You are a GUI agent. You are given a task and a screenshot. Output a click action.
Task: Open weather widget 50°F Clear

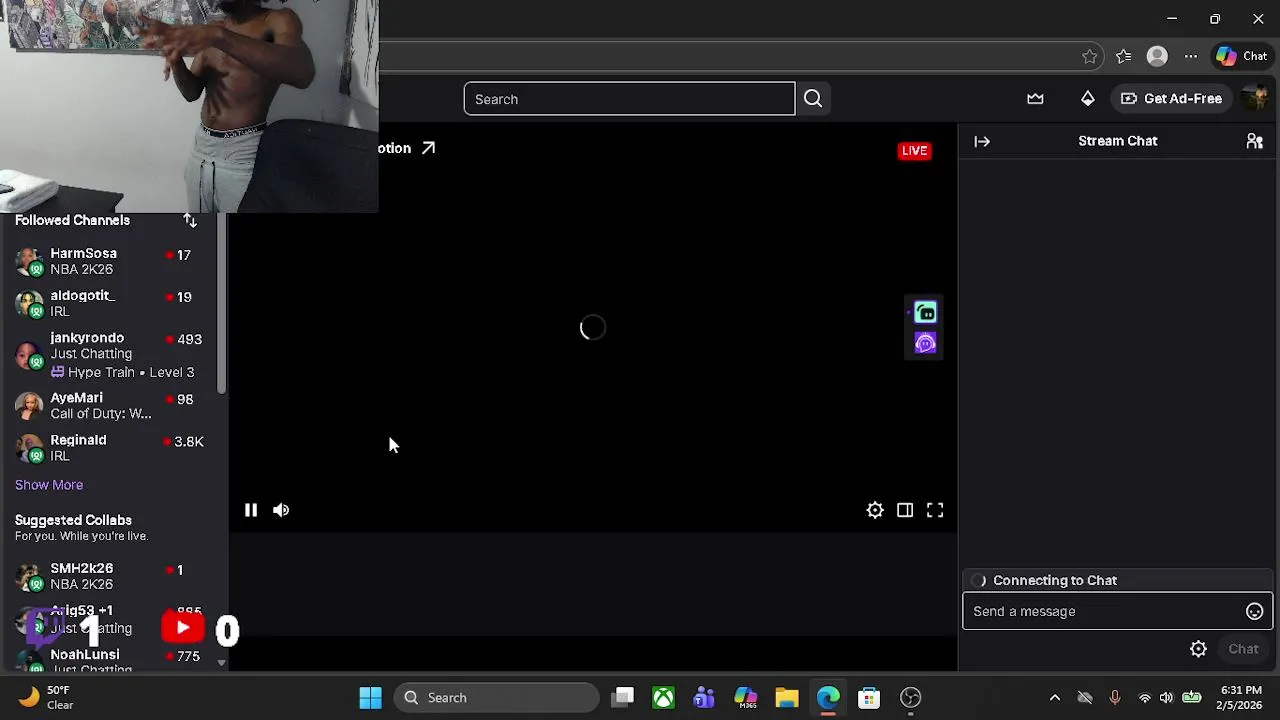click(46, 698)
